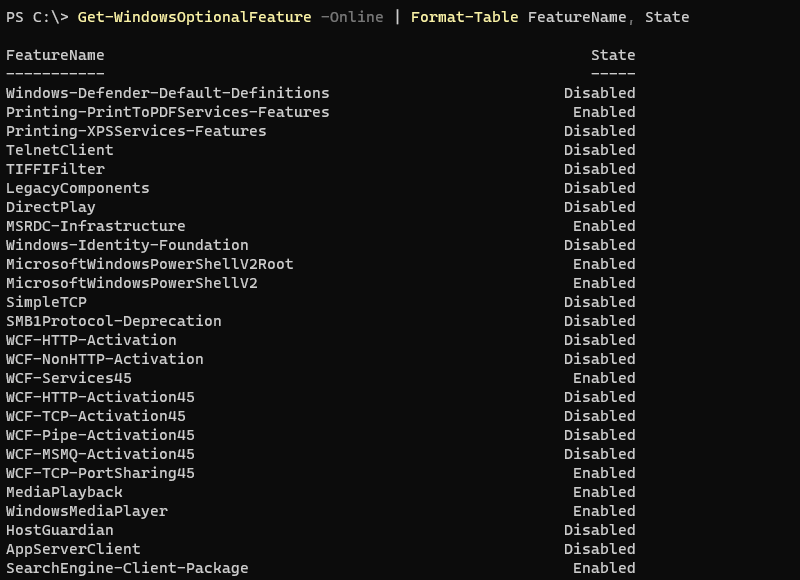
Task: Select the SMB1Protocol-Deprecation feature
Action: pos(114,321)
